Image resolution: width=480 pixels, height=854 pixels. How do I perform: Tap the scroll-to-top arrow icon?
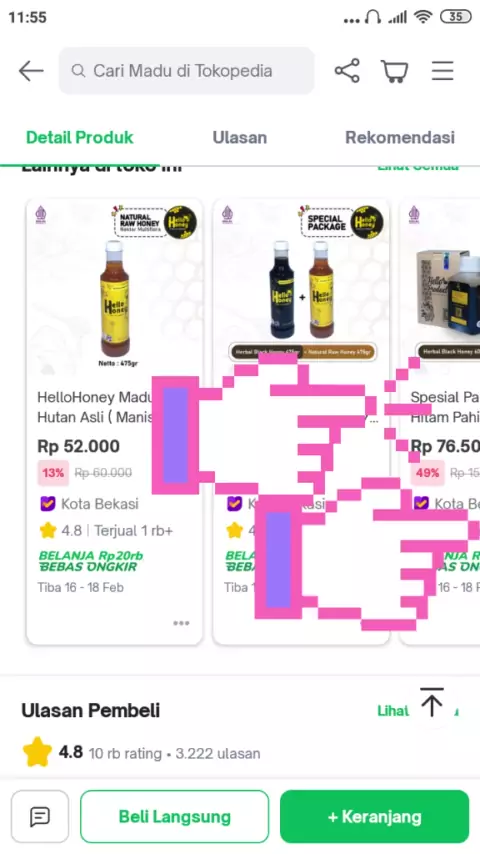(x=432, y=703)
